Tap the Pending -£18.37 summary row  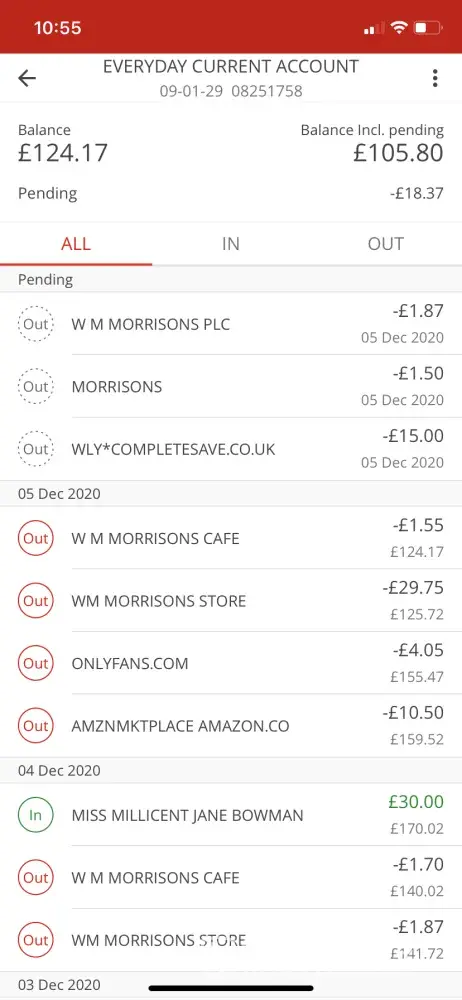[231, 193]
